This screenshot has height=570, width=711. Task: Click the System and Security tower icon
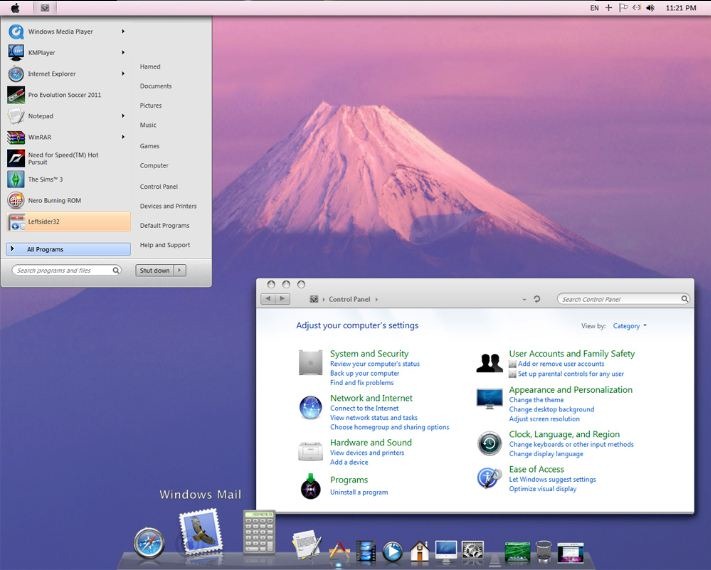tap(311, 362)
